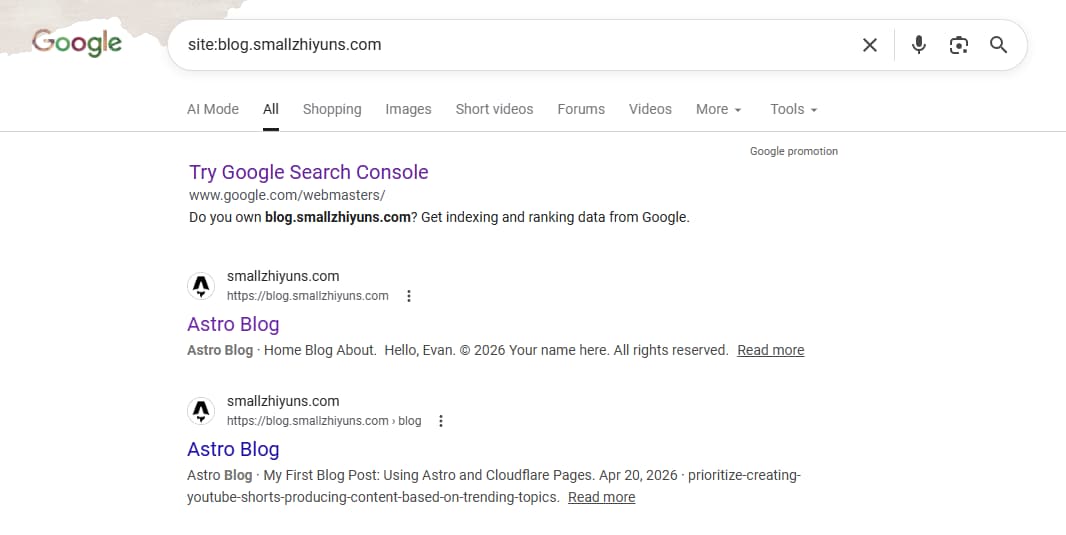The image size is (1066, 535).
Task: Click Astro favicon of second result
Action: click(202, 411)
